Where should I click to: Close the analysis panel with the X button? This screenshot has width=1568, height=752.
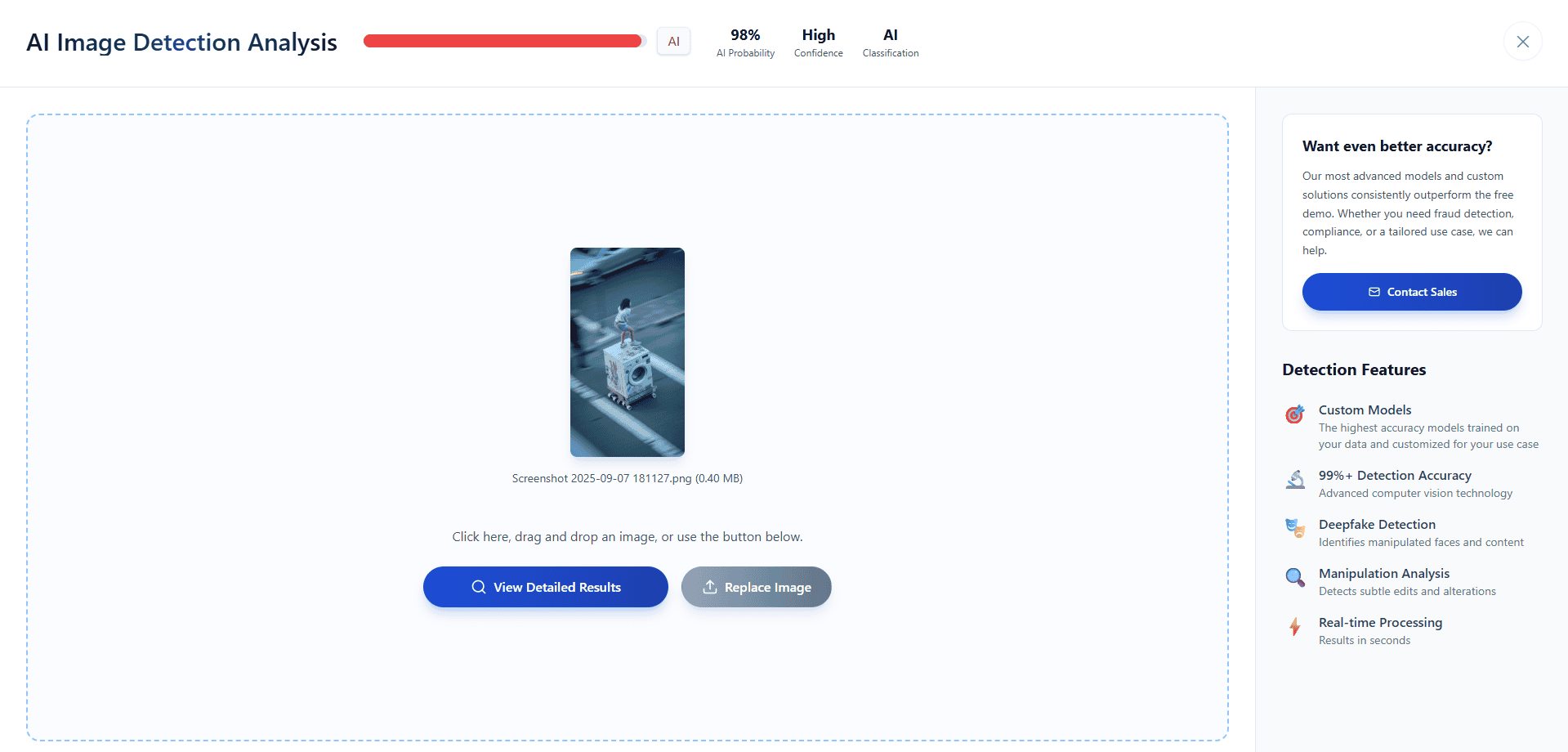1522,42
